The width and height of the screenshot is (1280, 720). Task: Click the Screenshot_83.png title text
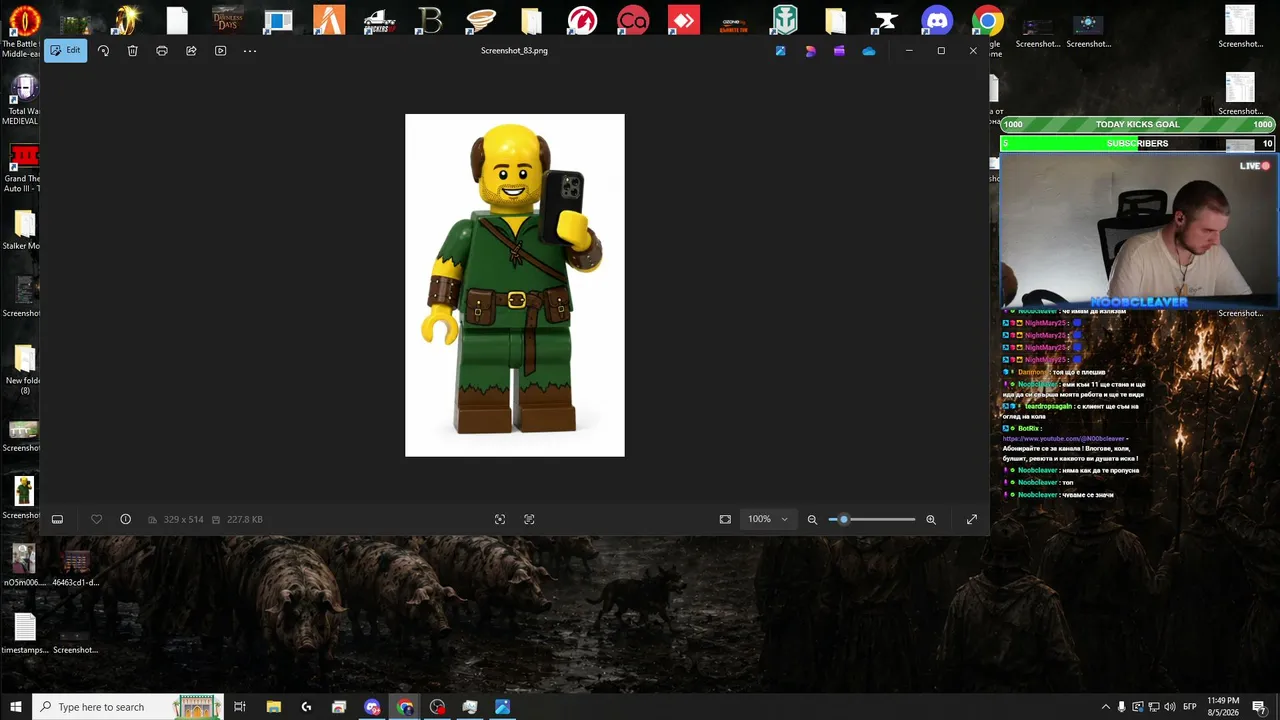click(x=514, y=51)
